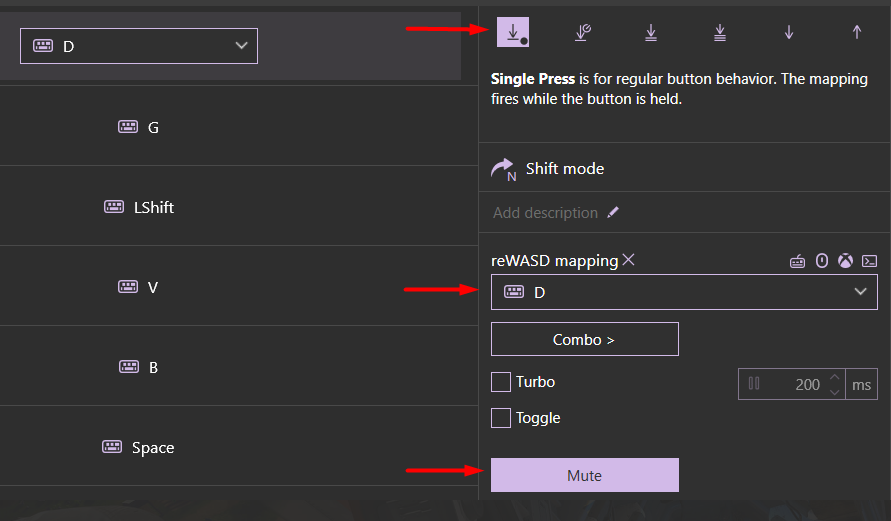Image resolution: width=891 pixels, height=521 pixels.
Task: Select the Release Press up-arrow activator
Action: click(857, 32)
